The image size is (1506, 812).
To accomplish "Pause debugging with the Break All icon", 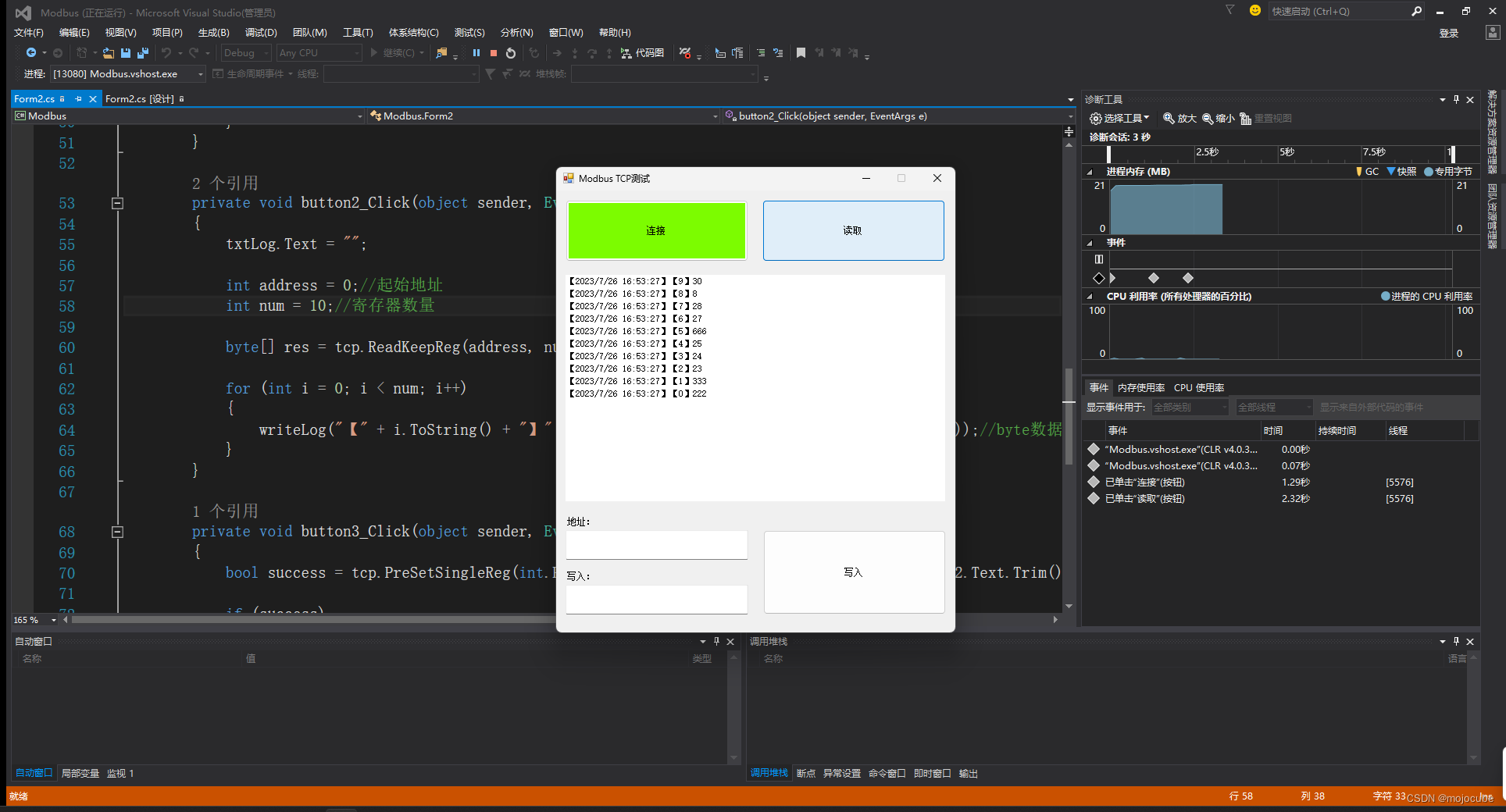I will pyautogui.click(x=476, y=53).
